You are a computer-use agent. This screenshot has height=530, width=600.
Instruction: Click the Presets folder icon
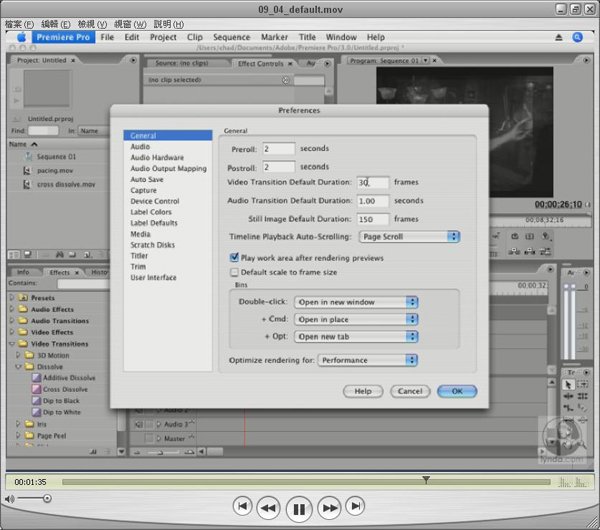pyautogui.click(x=23, y=297)
